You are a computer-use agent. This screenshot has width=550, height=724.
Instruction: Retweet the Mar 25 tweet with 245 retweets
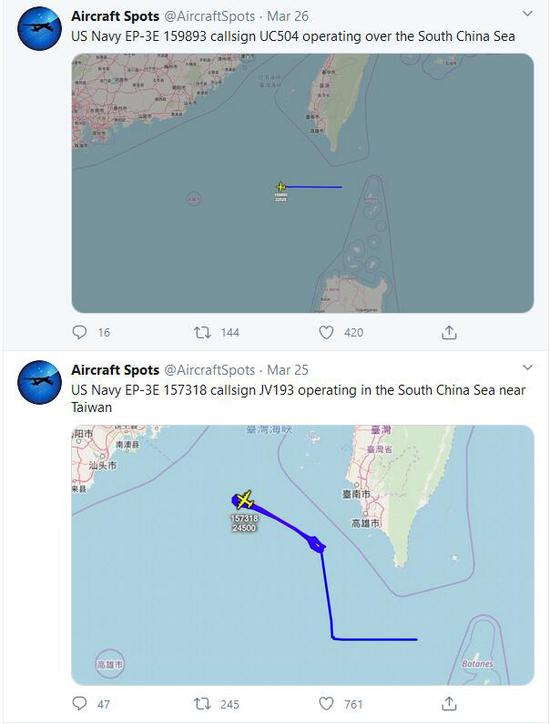pos(202,704)
